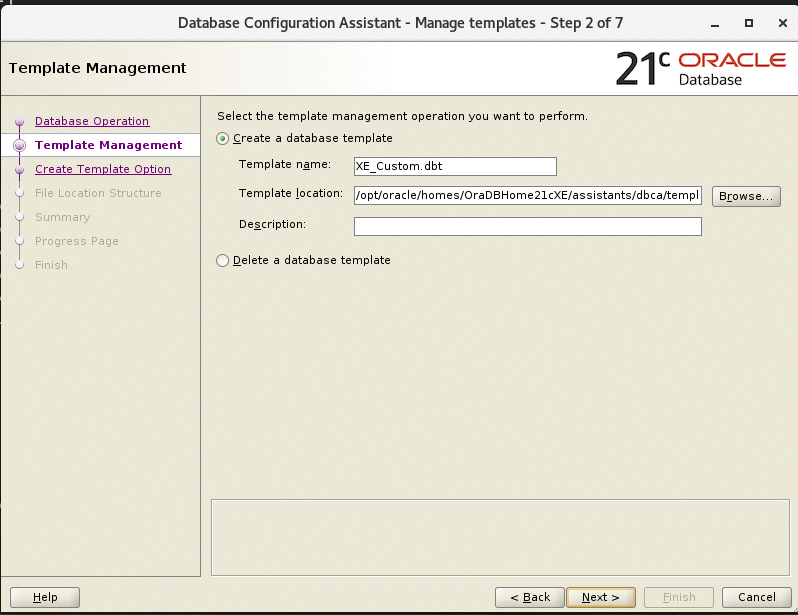
Task: Open the Database Operation step link
Action: 92,121
